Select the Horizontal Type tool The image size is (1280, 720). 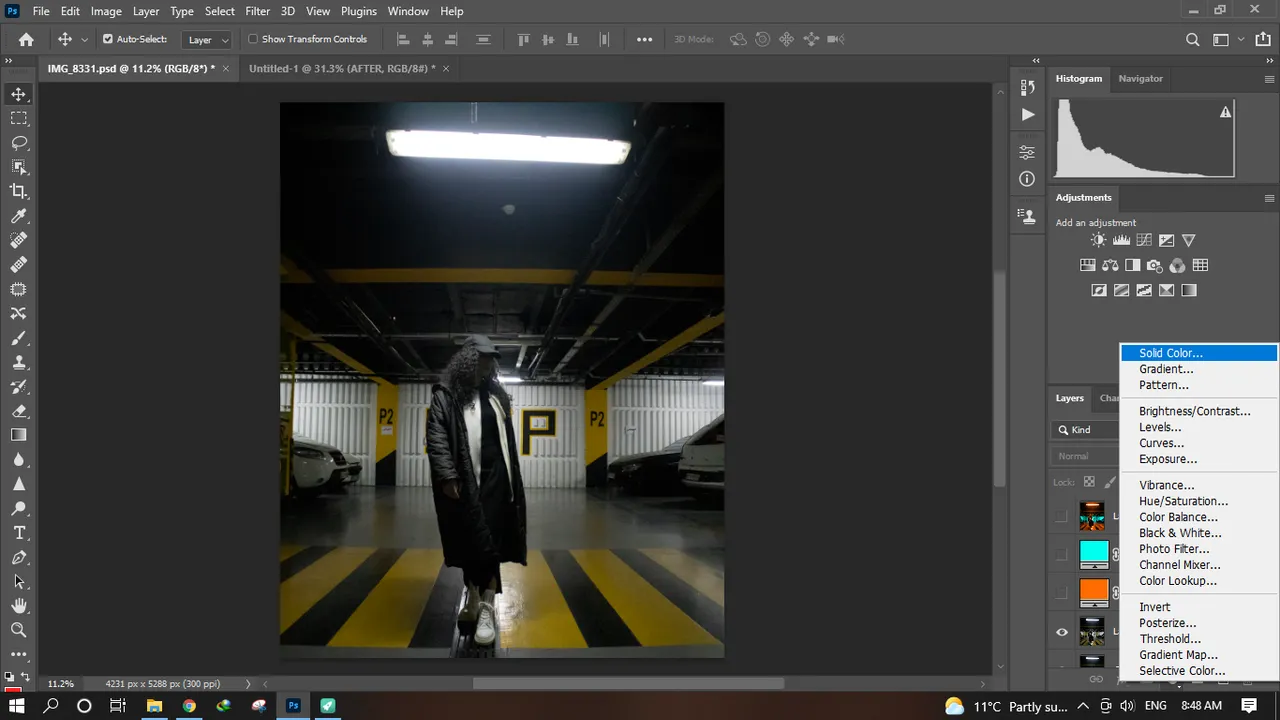[18, 533]
